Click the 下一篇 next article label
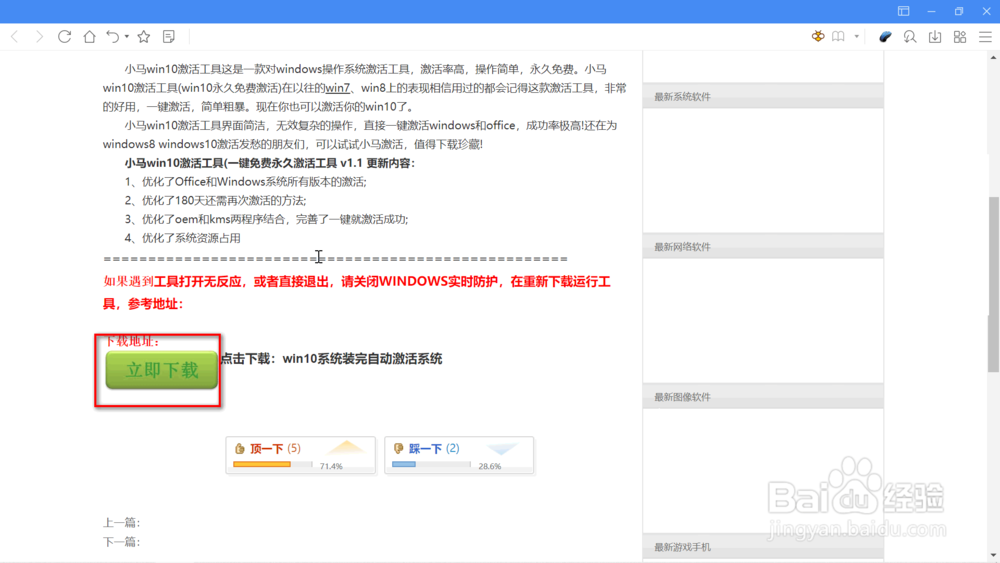The width and height of the screenshot is (1000, 563). tap(122, 542)
